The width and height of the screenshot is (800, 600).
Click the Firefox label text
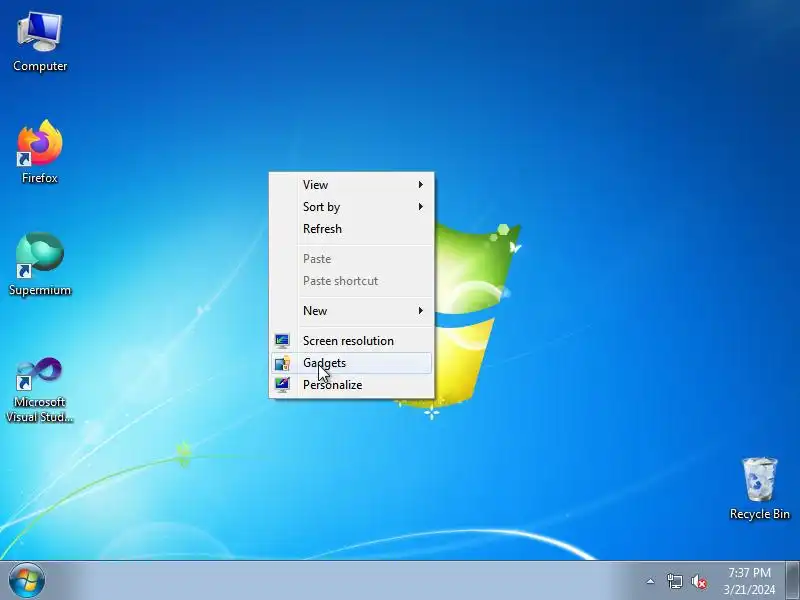pyautogui.click(x=40, y=178)
